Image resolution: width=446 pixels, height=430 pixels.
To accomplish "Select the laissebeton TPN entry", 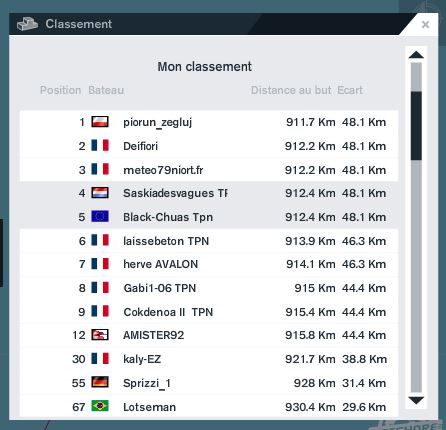I will coord(209,241).
